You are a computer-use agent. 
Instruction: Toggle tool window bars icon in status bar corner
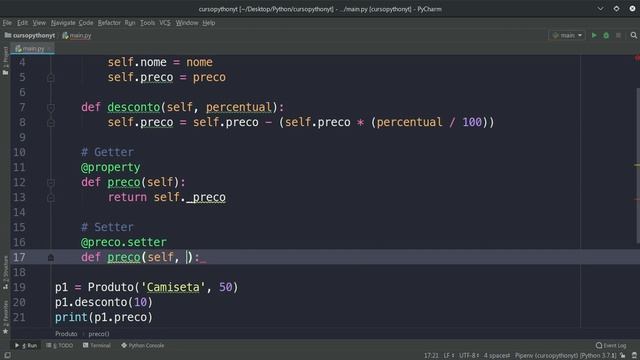[x=7, y=356]
